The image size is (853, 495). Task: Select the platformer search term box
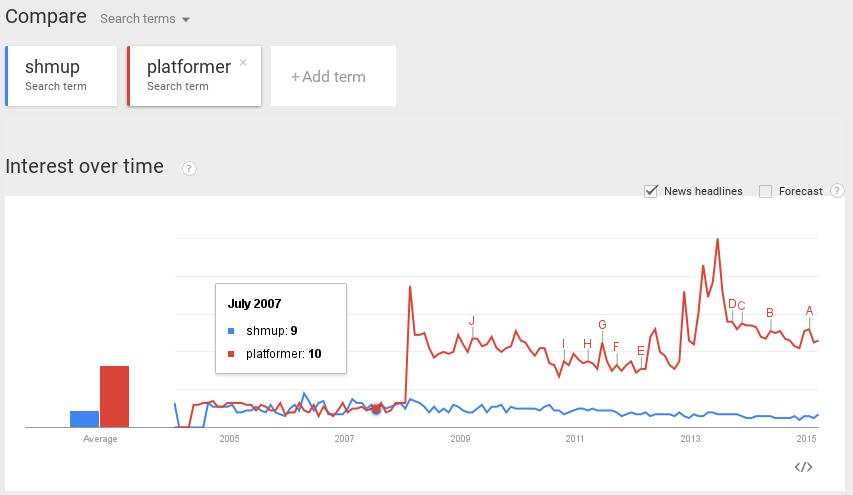[194, 76]
